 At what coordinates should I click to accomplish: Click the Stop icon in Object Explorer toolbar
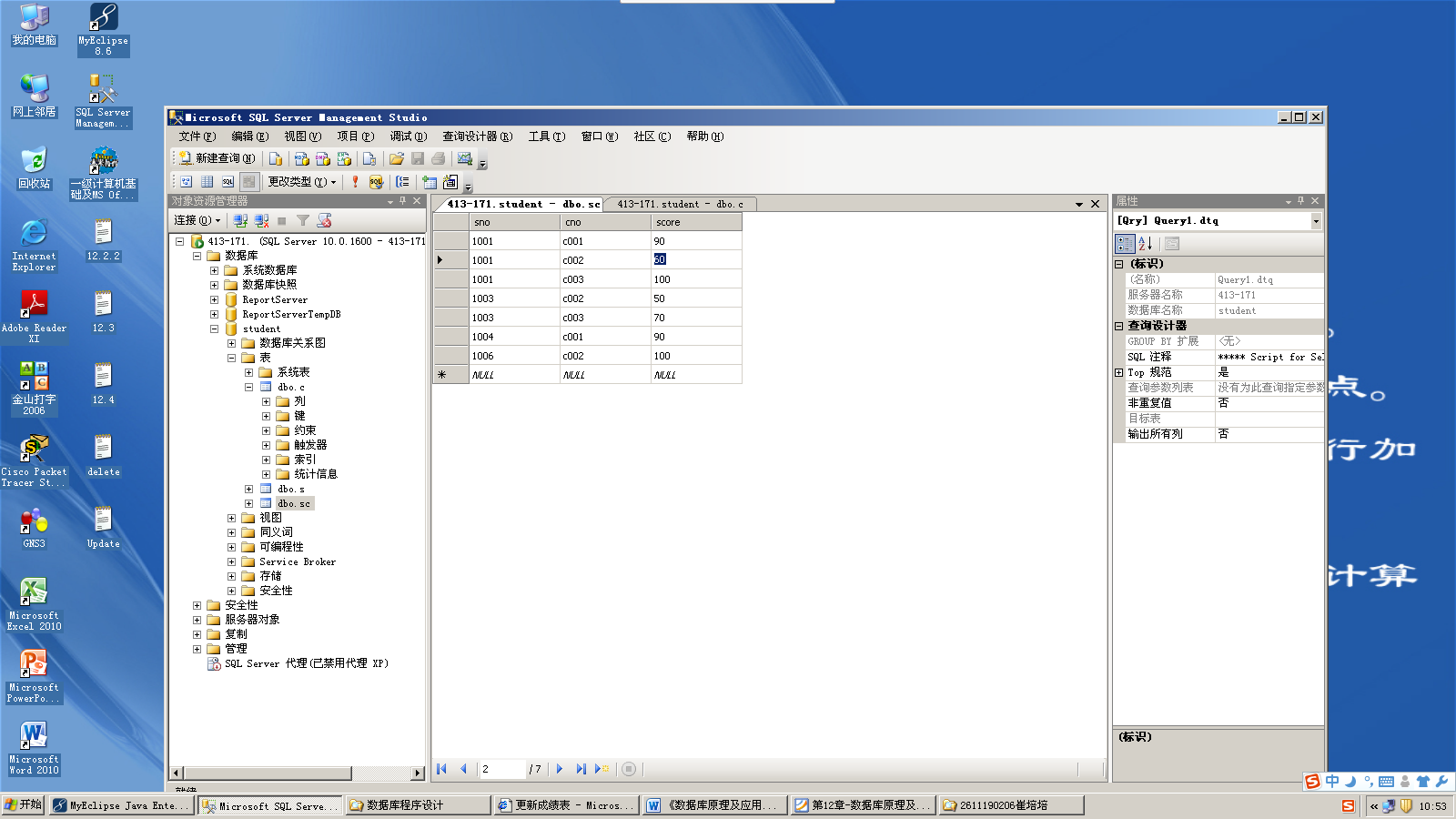click(x=282, y=220)
